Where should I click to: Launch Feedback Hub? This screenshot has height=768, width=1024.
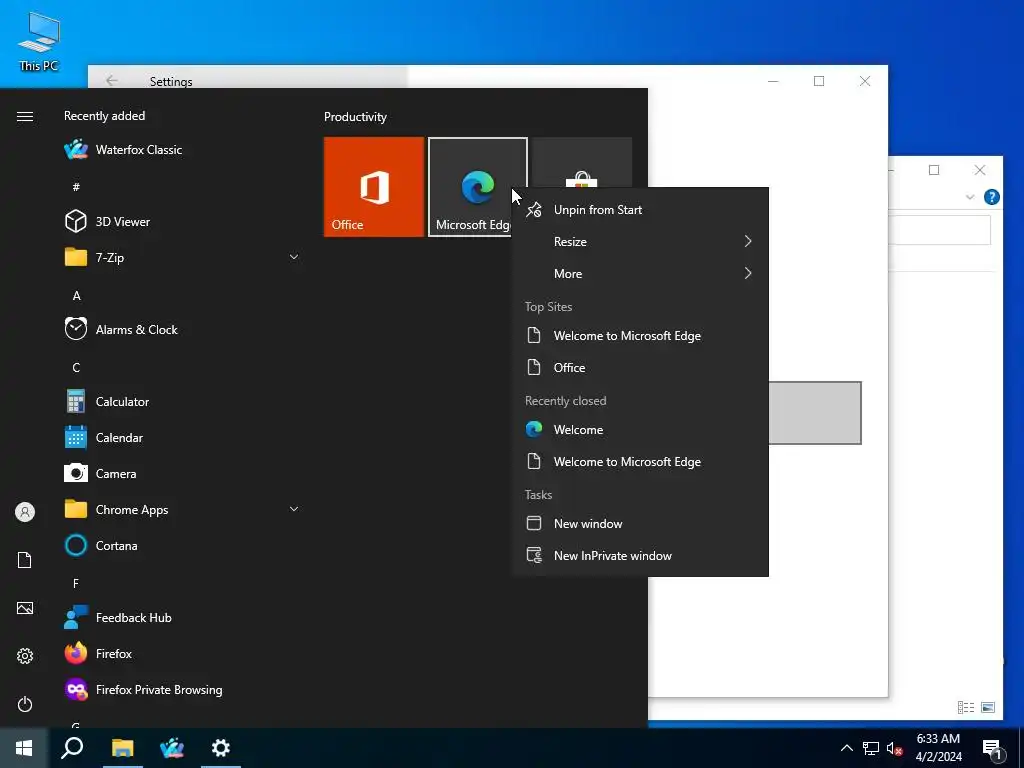coord(182,618)
